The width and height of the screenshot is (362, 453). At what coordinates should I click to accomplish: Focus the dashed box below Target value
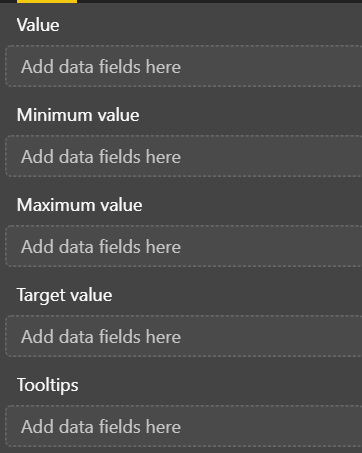point(184,336)
